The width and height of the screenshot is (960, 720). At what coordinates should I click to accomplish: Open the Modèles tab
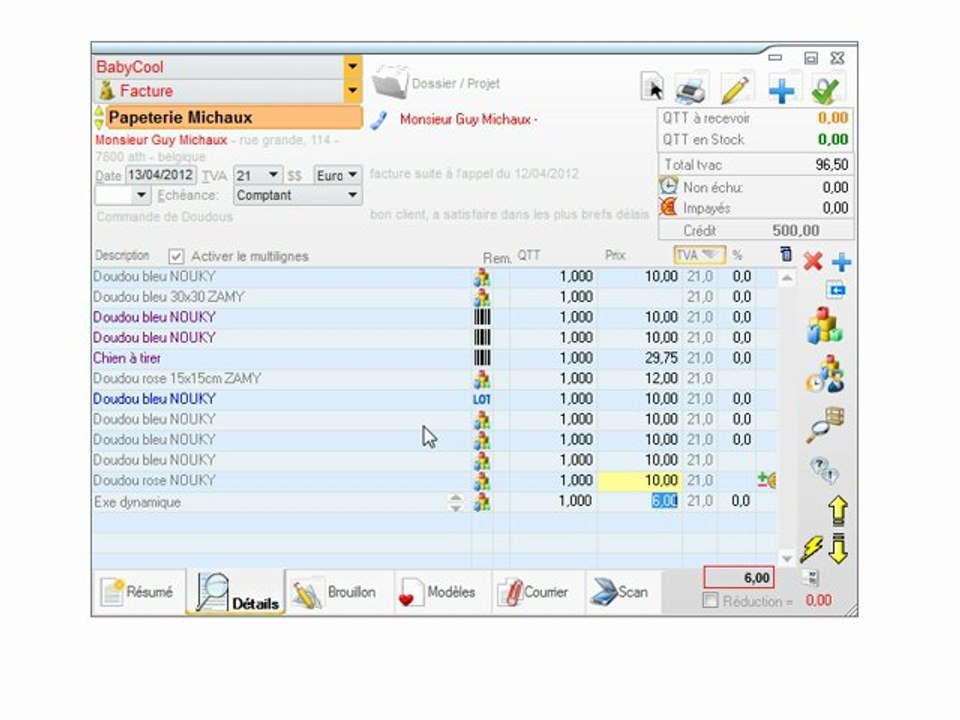click(x=442, y=593)
